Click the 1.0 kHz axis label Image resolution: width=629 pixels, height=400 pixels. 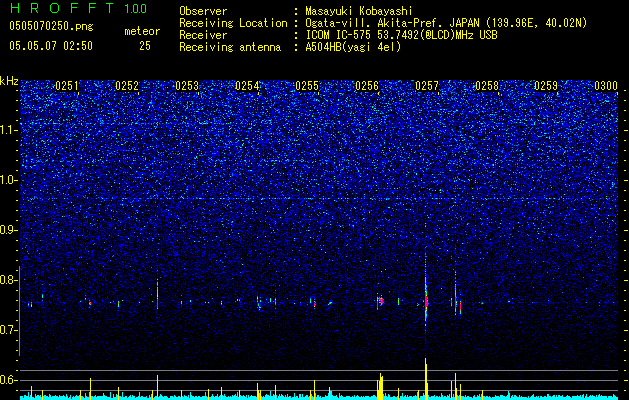(9, 180)
